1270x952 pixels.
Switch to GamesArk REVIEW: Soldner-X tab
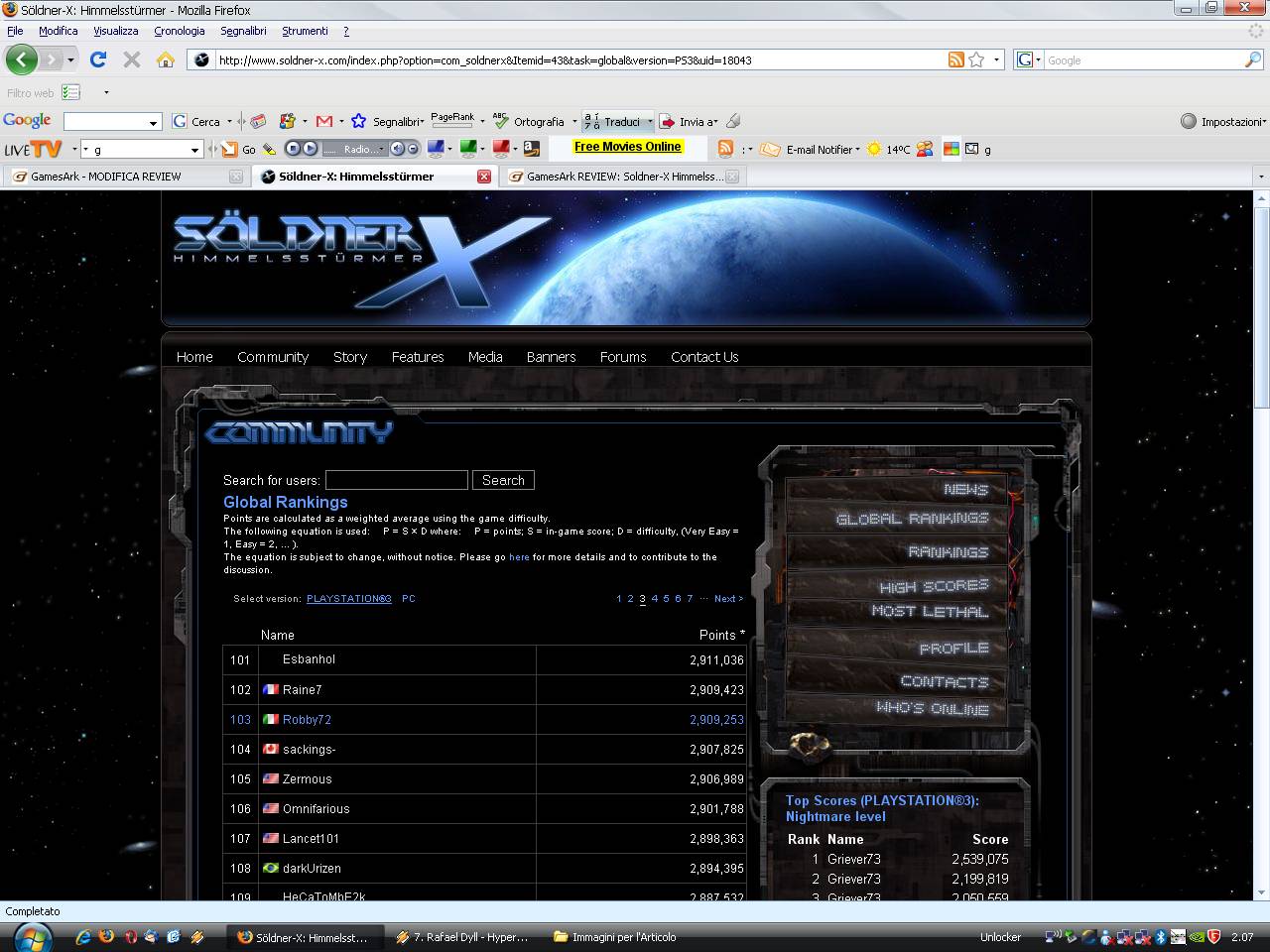coord(623,177)
